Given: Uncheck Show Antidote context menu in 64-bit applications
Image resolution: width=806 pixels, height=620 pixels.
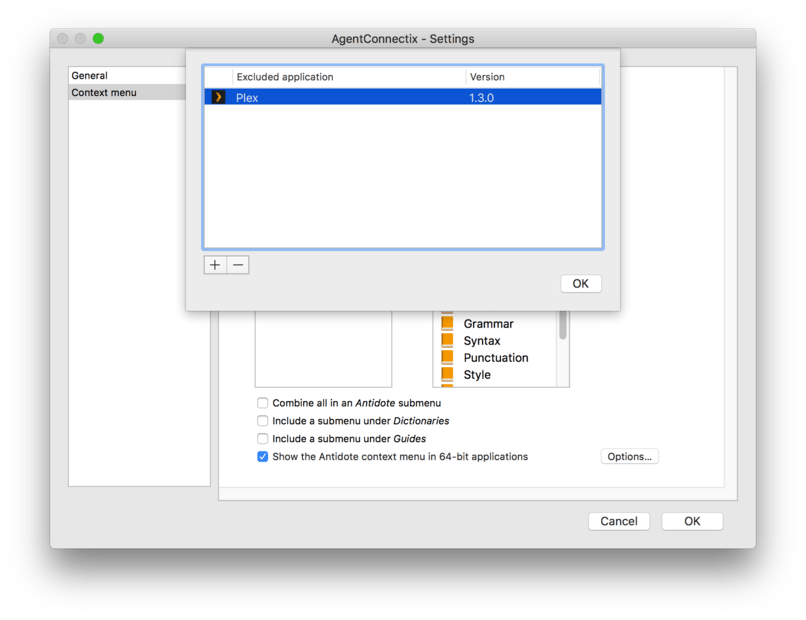Looking at the screenshot, I should pyautogui.click(x=263, y=457).
